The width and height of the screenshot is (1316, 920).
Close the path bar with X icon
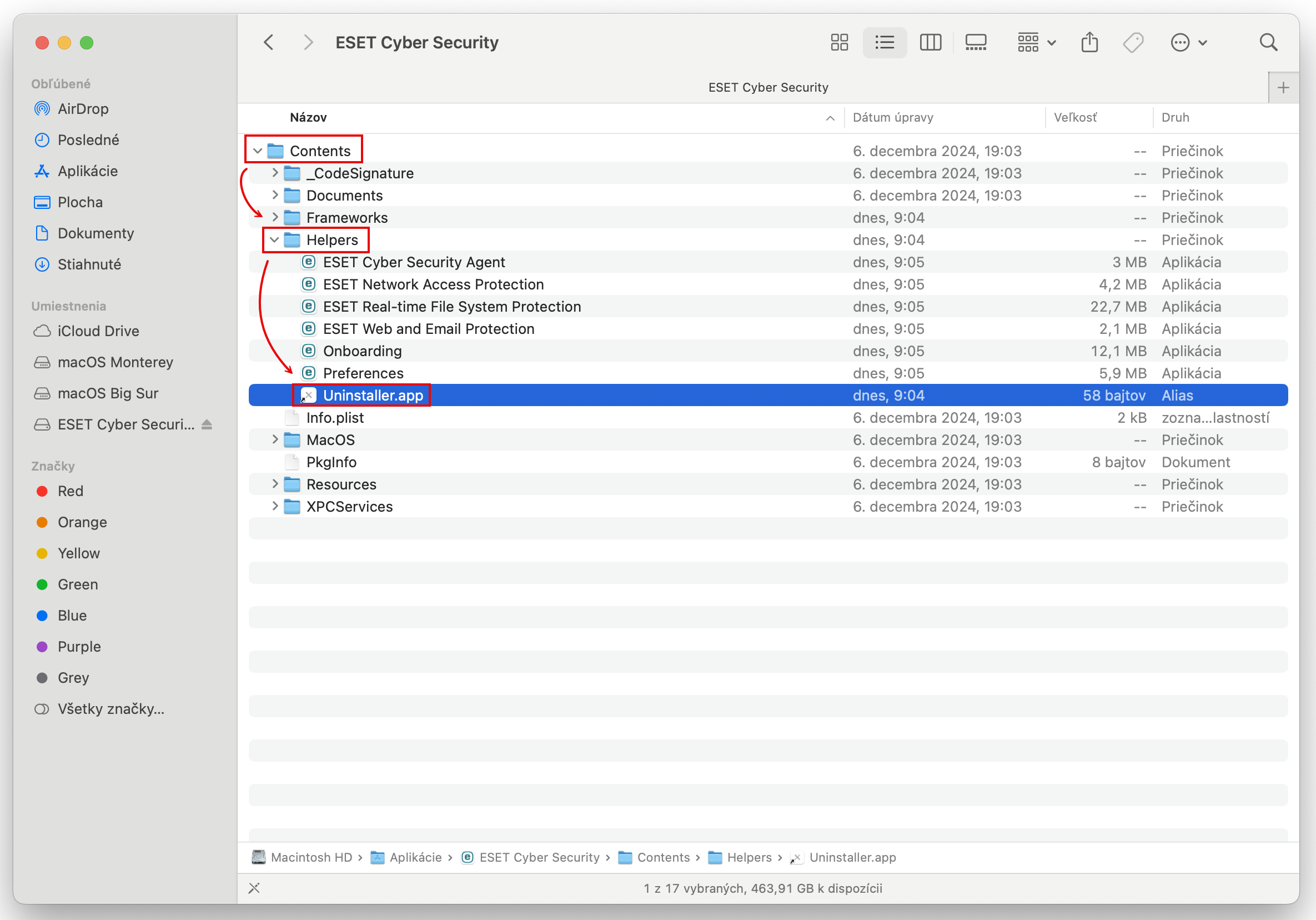254,888
